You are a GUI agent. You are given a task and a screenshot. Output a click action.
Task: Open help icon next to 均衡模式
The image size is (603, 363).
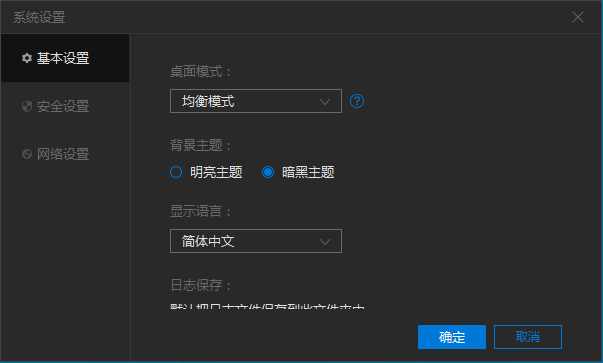(357, 101)
